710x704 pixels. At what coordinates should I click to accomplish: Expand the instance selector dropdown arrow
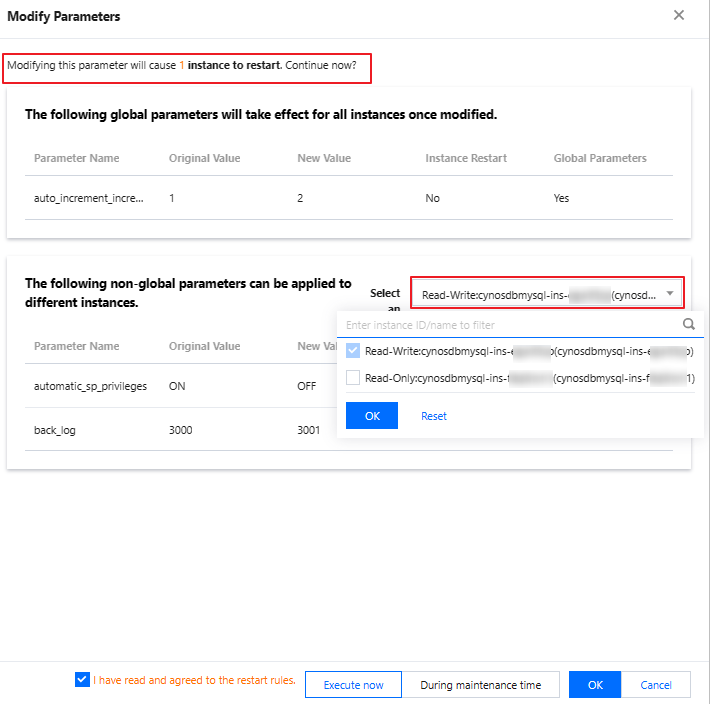pos(670,294)
